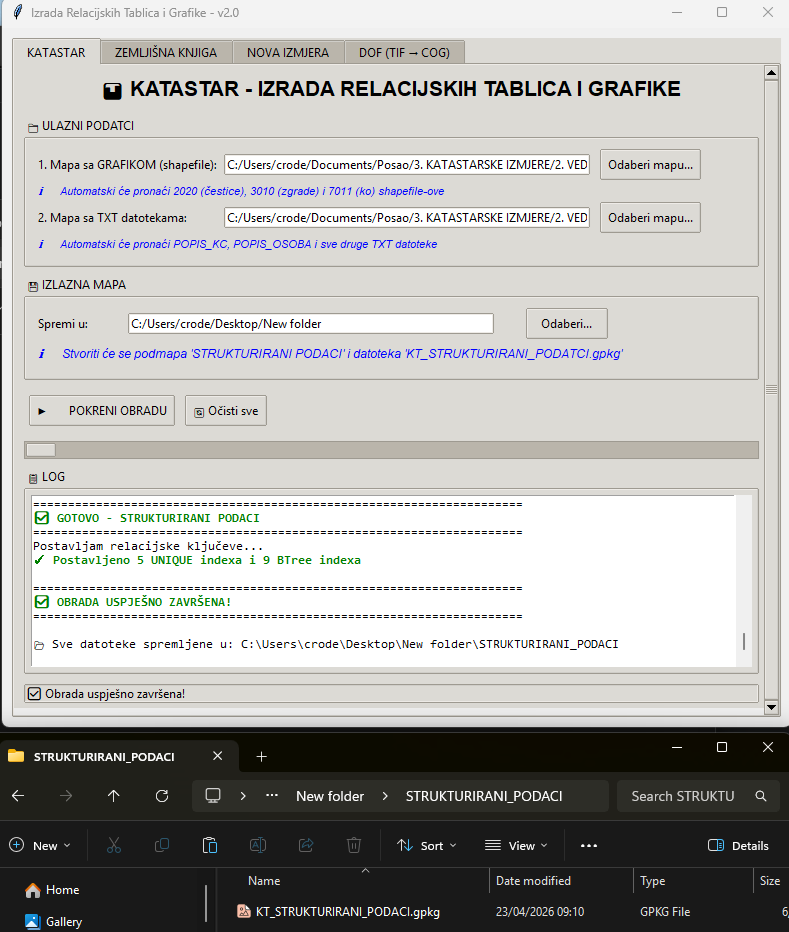
Task: Click the main panel scrollbar up arrow
Action: 771,73
